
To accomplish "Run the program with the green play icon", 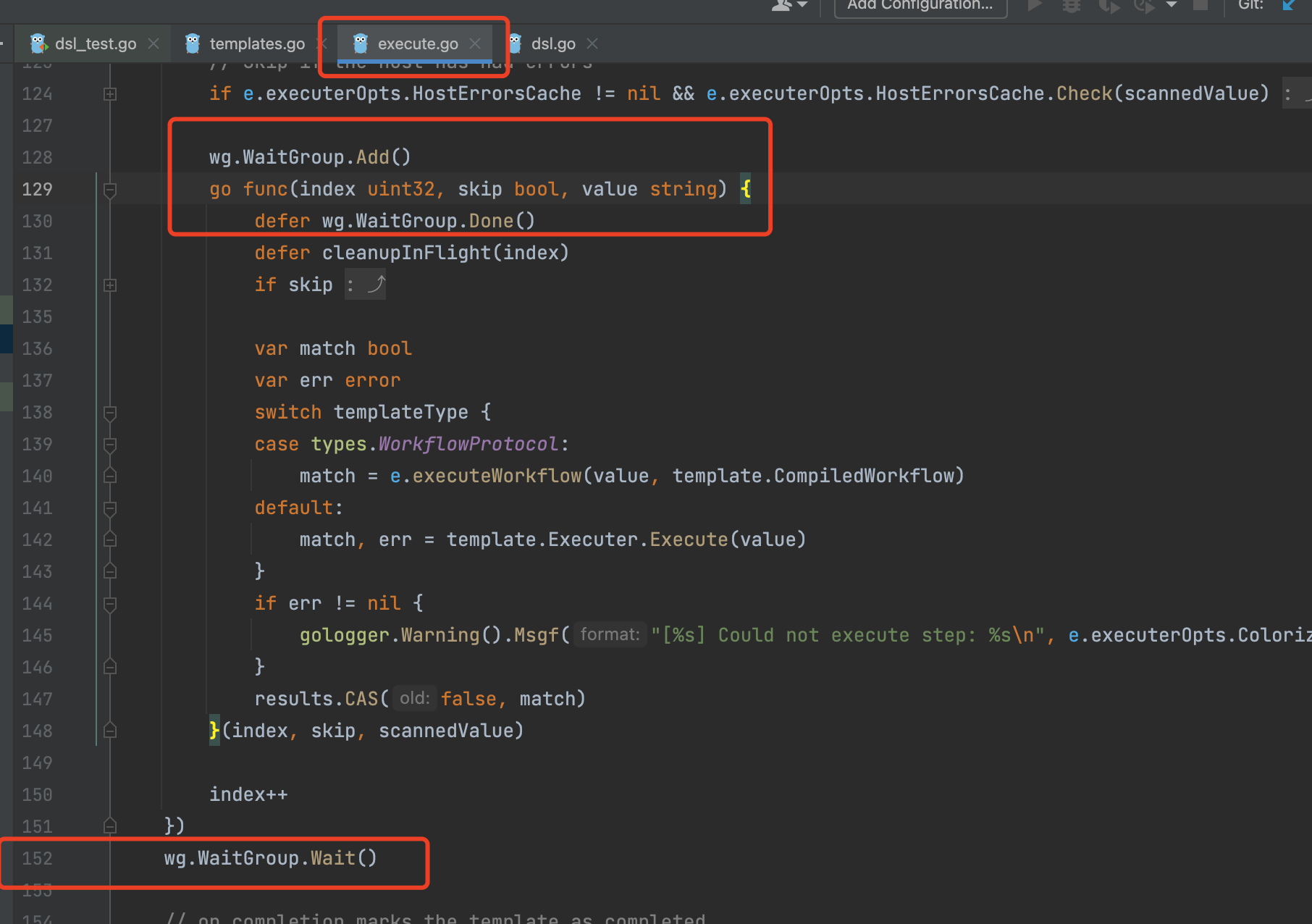I will coord(1035,5).
